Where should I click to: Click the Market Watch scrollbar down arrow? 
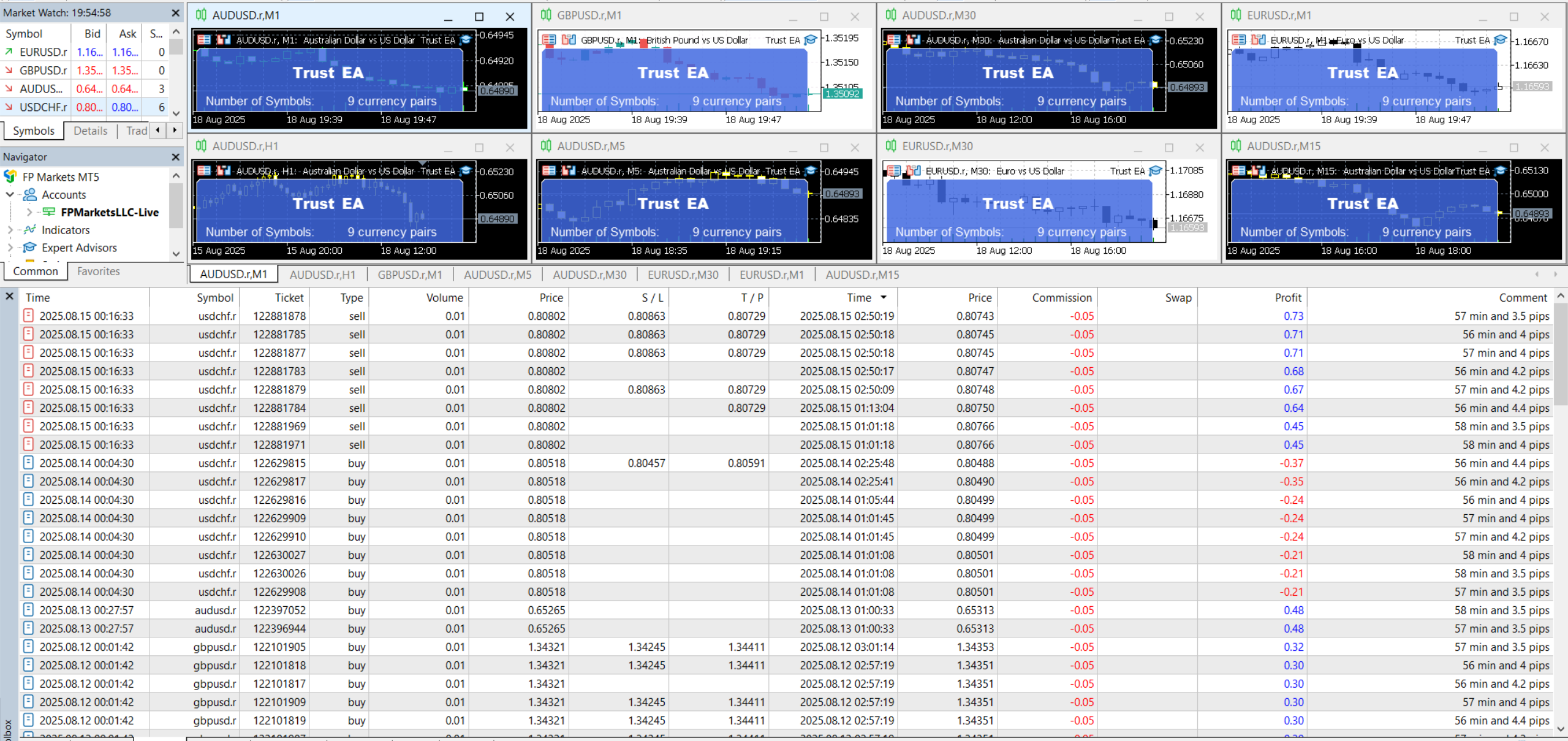pyautogui.click(x=176, y=113)
